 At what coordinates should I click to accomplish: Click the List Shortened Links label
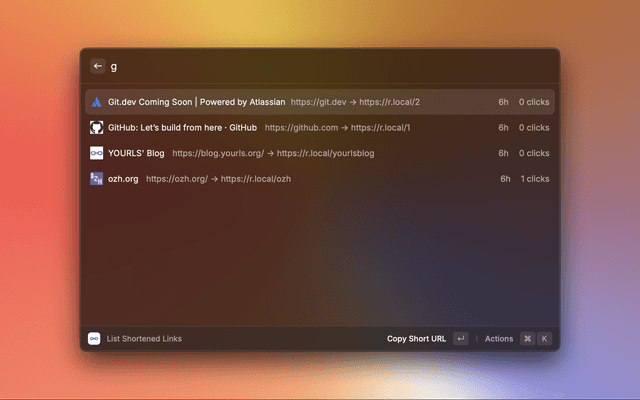point(144,339)
